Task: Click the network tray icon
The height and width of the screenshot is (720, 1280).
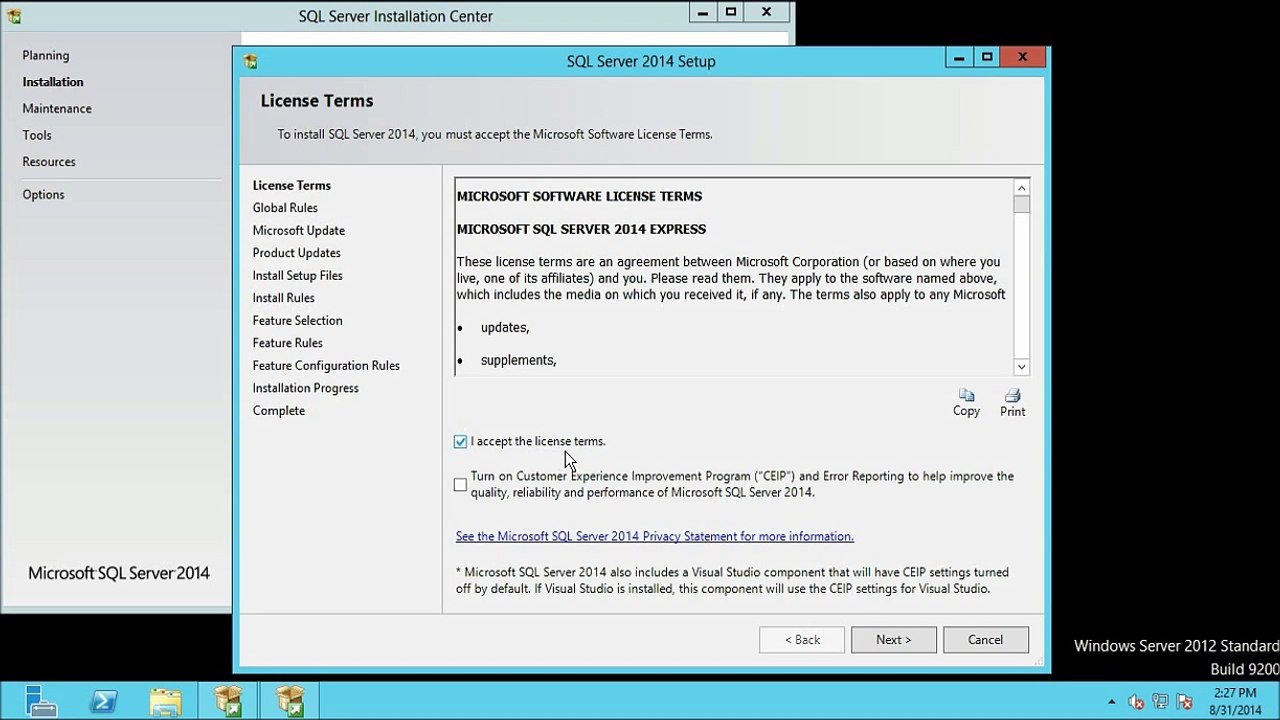Action: 1160,701
